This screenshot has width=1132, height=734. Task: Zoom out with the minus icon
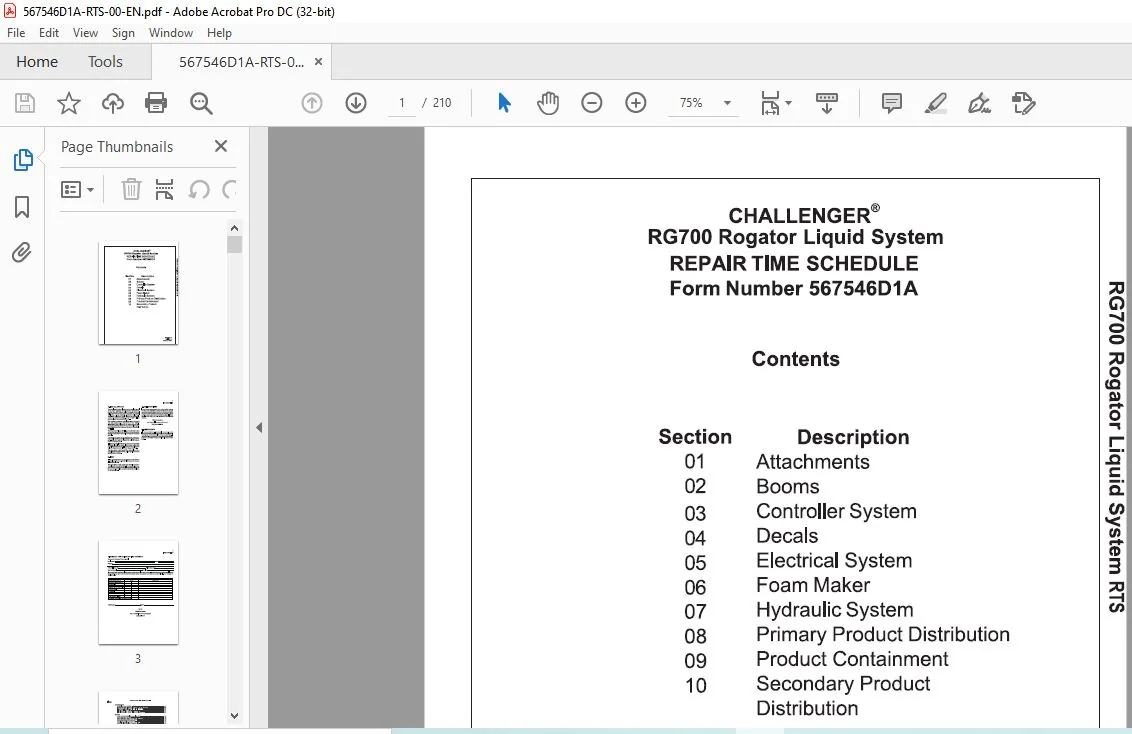[x=591, y=103]
